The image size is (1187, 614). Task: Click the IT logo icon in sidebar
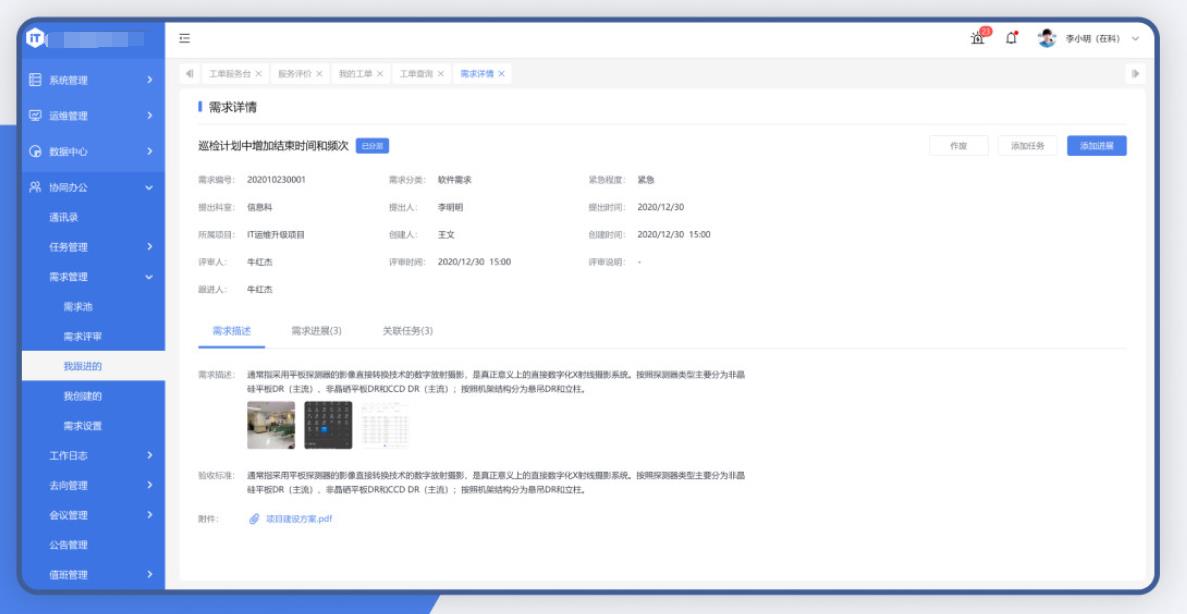coord(34,39)
